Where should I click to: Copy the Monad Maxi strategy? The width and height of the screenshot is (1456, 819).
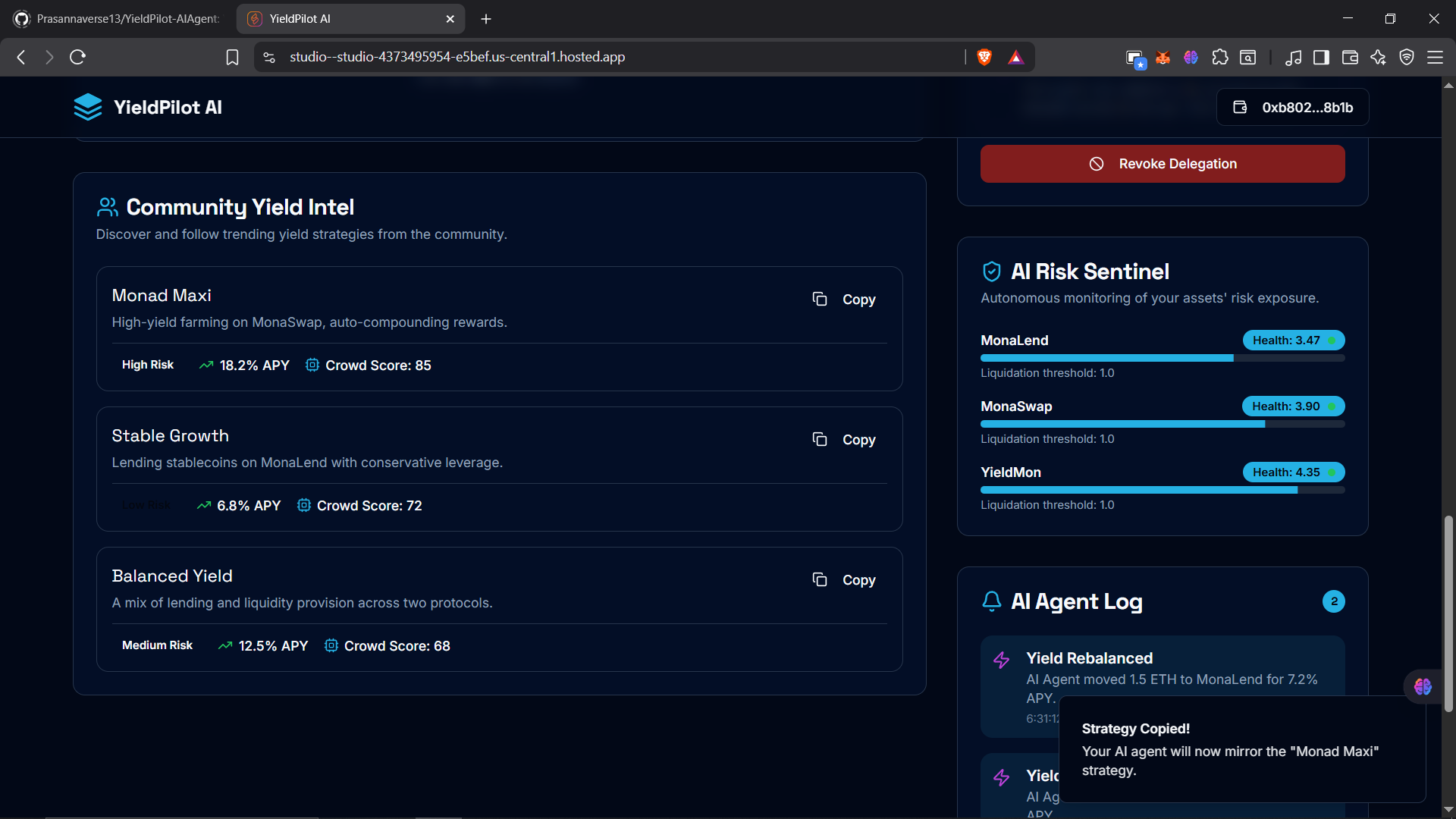click(x=844, y=300)
